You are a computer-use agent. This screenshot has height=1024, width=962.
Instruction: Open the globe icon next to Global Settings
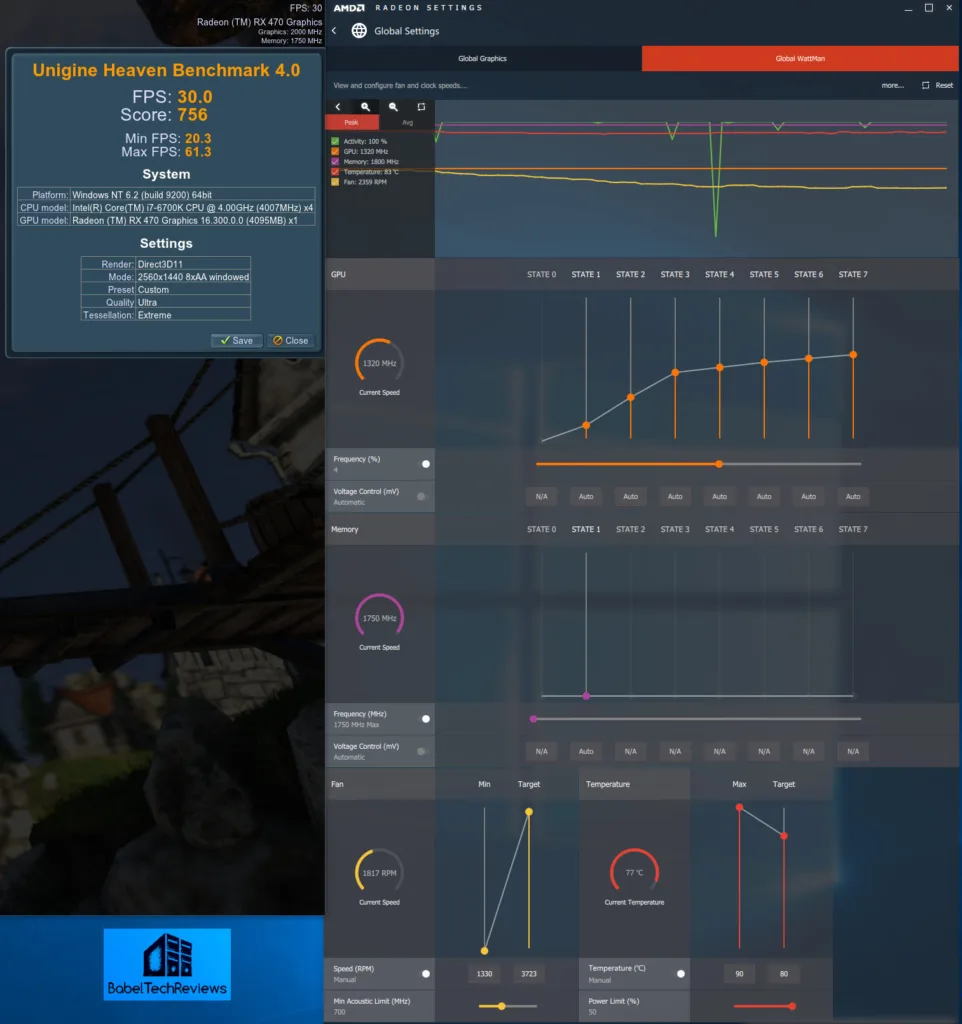click(358, 30)
